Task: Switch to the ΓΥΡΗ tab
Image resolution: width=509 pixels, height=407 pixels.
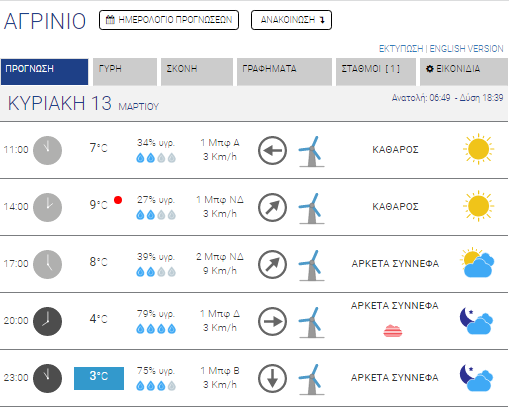Action: click(125, 72)
